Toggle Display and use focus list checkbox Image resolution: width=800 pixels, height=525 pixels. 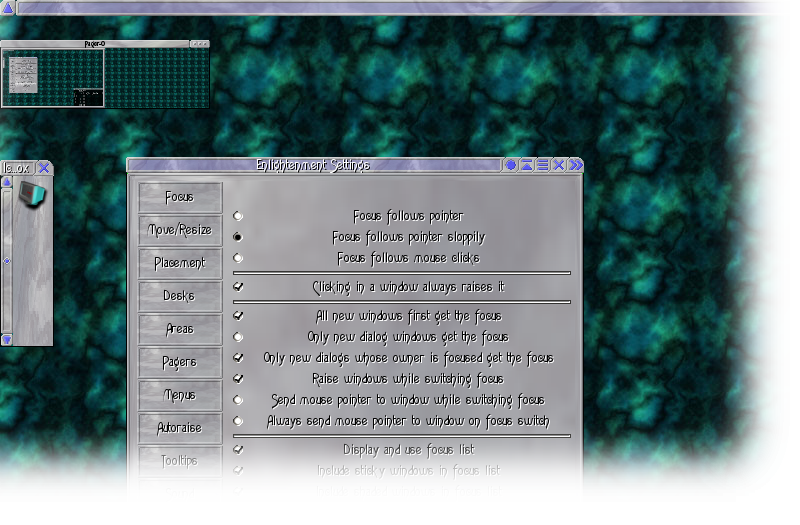pyautogui.click(x=238, y=449)
